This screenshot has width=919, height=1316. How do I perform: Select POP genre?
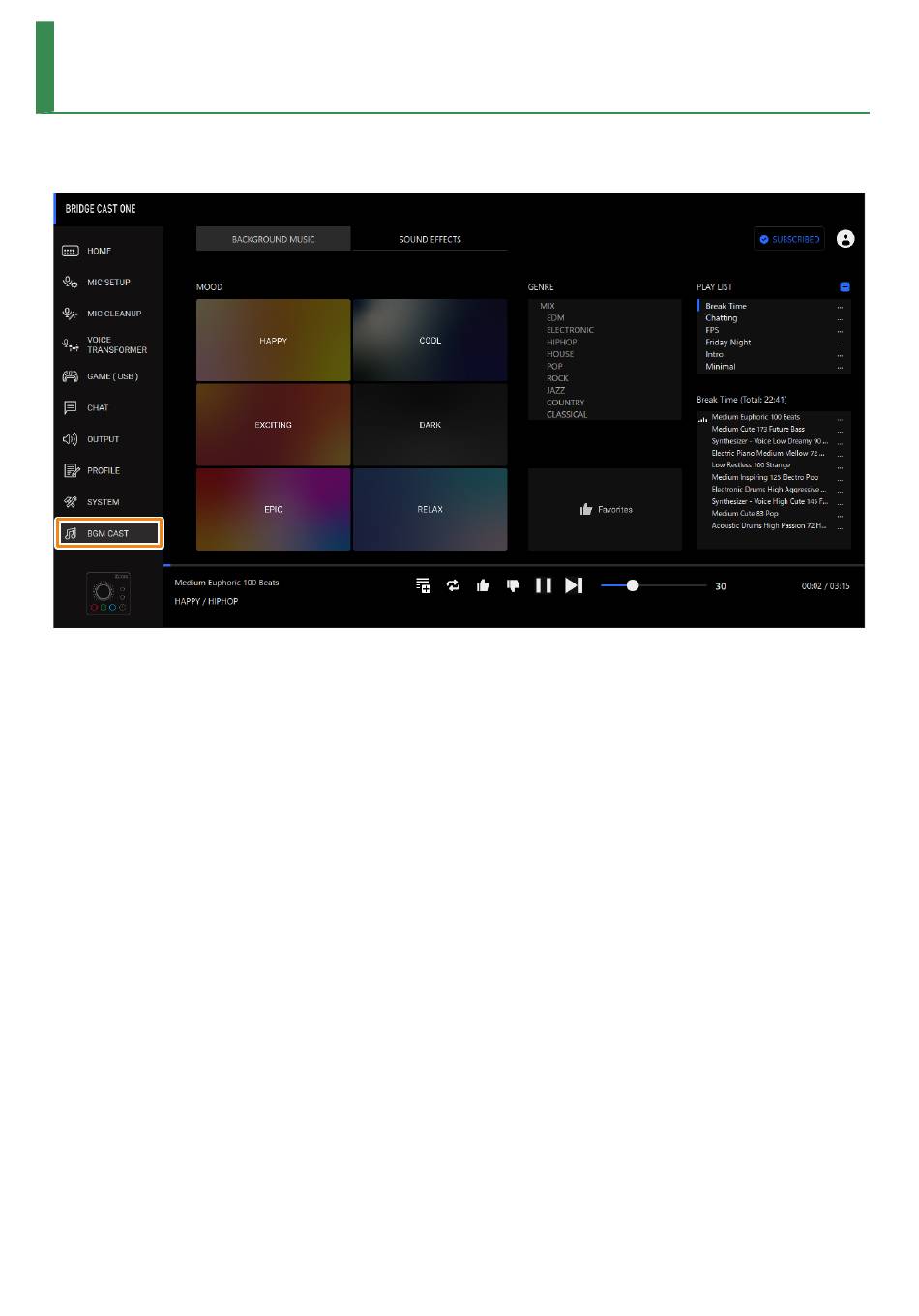pyautogui.click(x=554, y=366)
